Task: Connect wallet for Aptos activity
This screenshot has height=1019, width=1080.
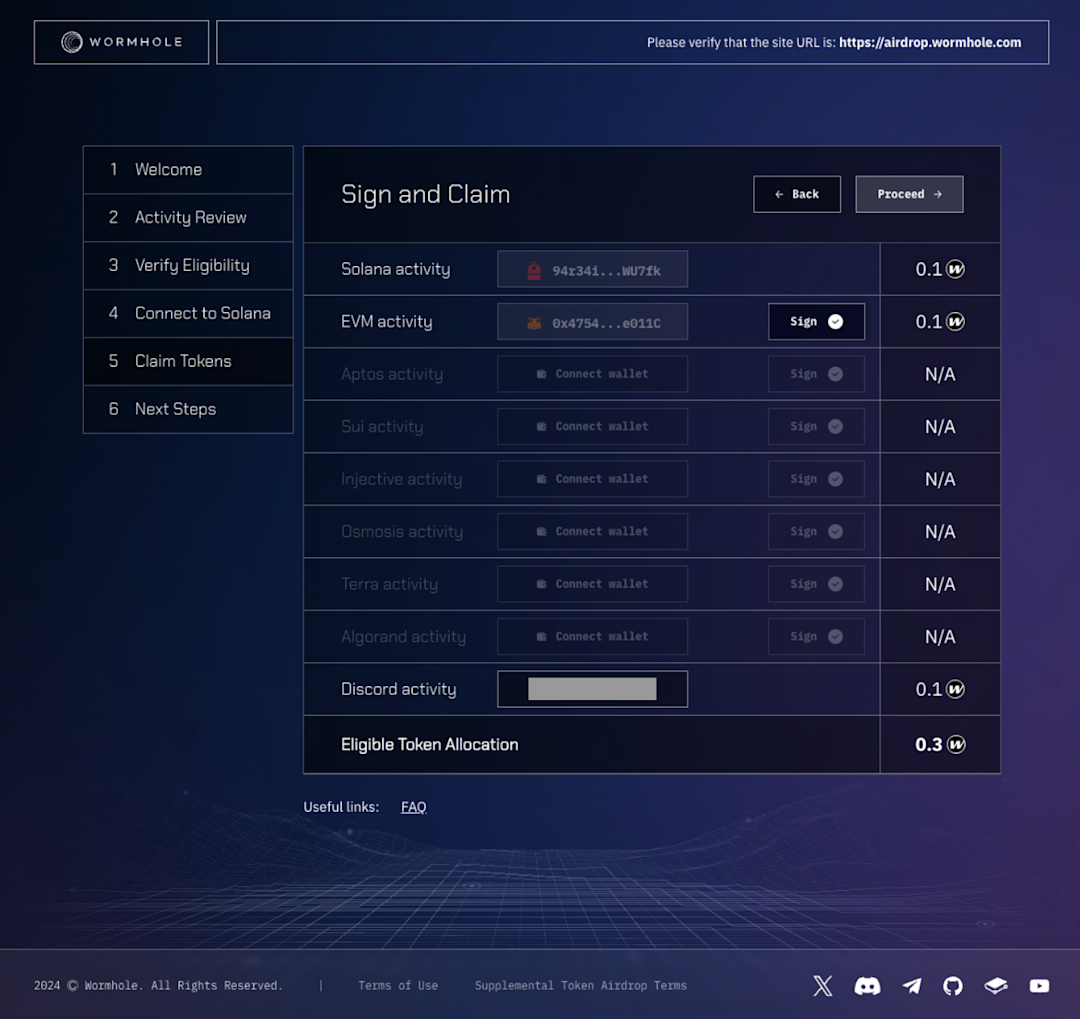Action: 592,373
